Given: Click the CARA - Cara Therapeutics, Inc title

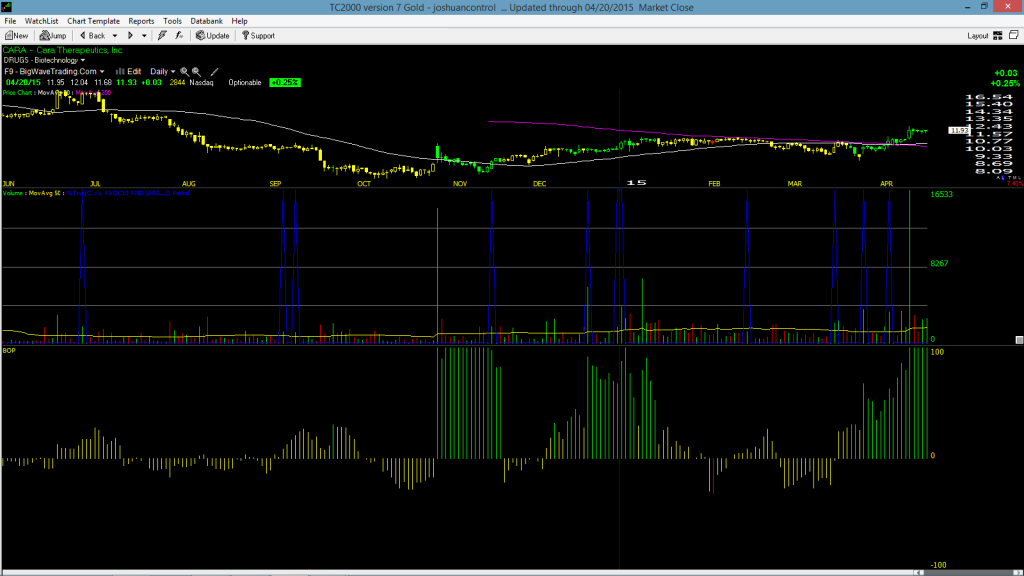Looking at the screenshot, I should [x=63, y=50].
